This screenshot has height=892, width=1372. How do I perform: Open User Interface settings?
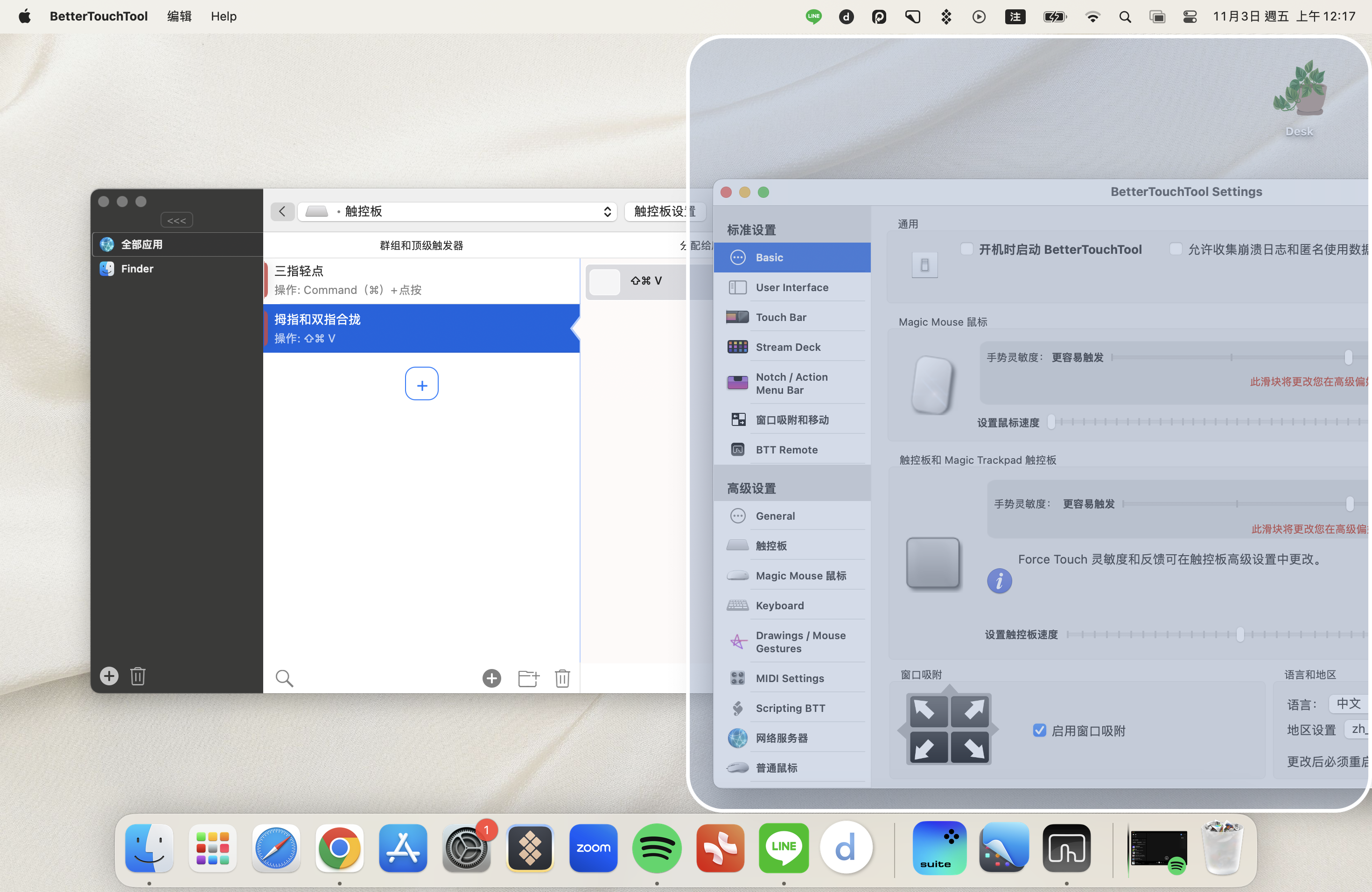[792, 287]
